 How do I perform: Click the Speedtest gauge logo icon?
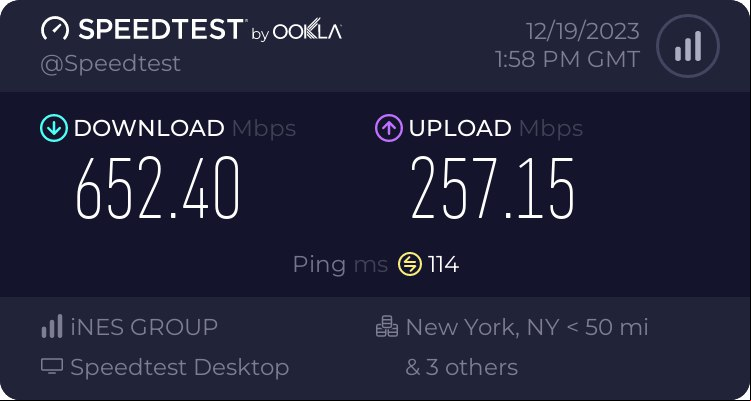[x=55, y=29]
